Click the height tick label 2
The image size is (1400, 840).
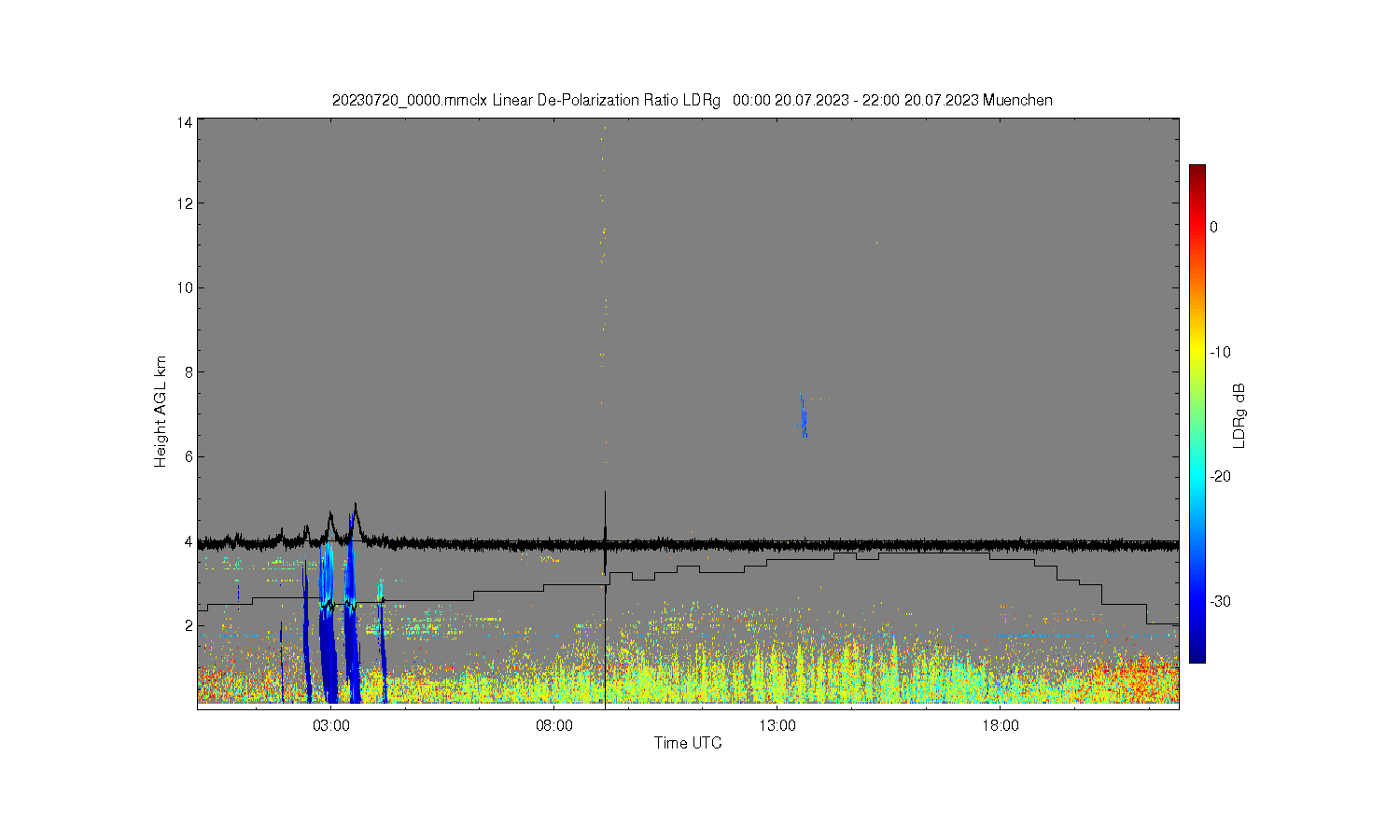point(189,625)
